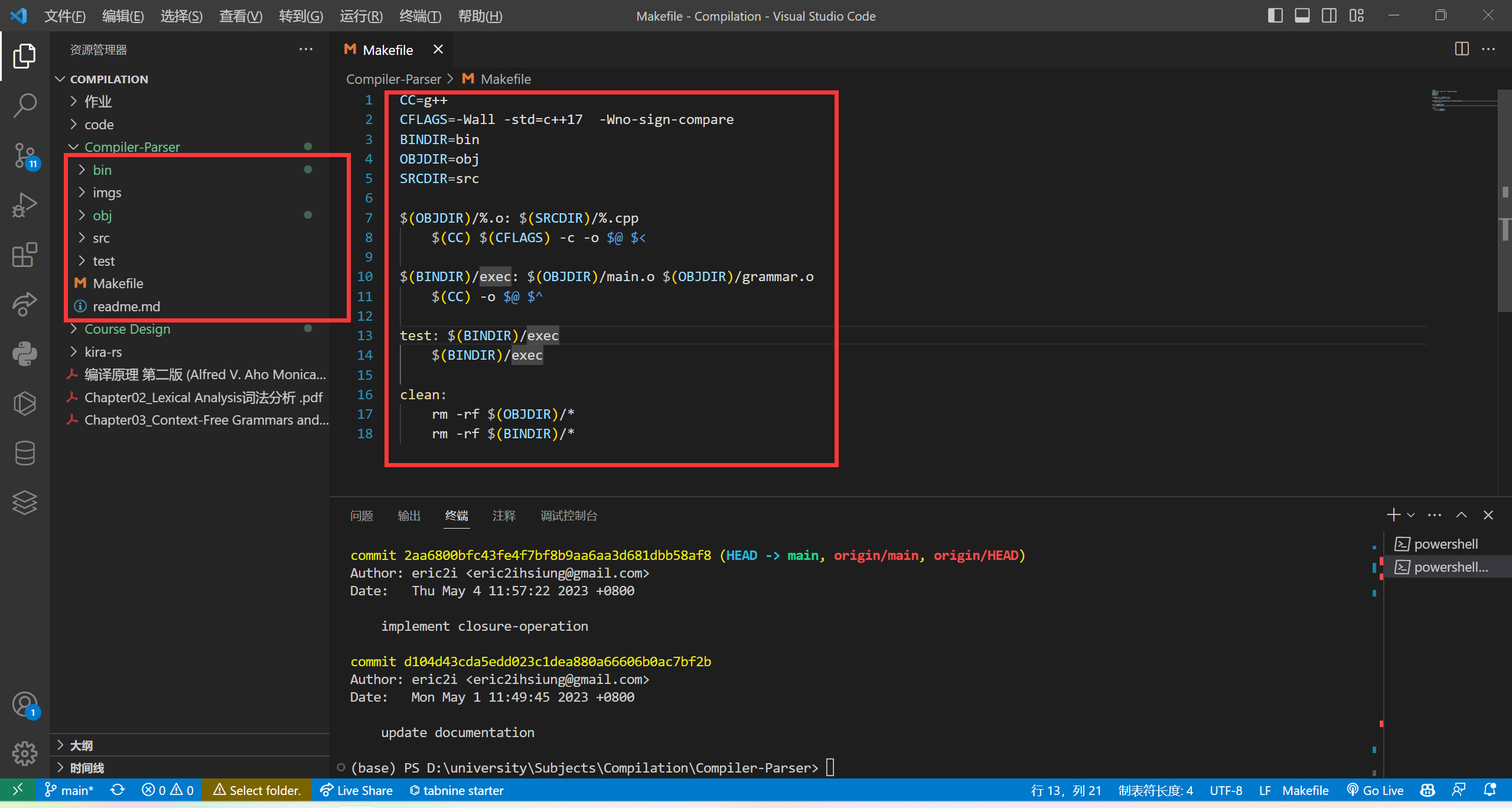Toggle the secondary side bar layout button
The width and height of the screenshot is (1512, 808).
[1329, 16]
